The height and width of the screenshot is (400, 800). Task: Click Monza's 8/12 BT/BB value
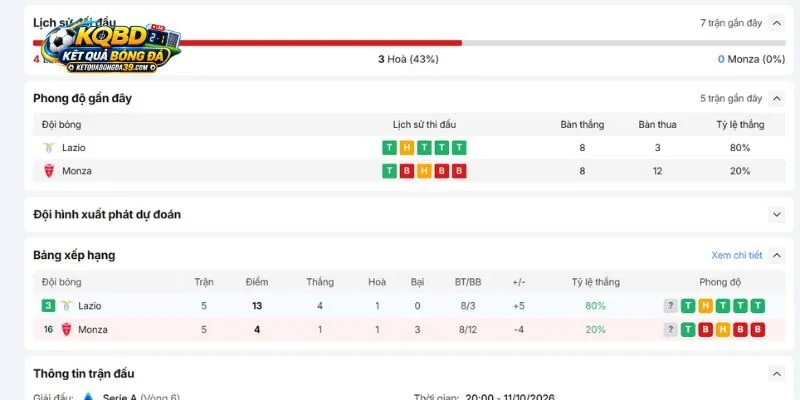[x=468, y=330]
